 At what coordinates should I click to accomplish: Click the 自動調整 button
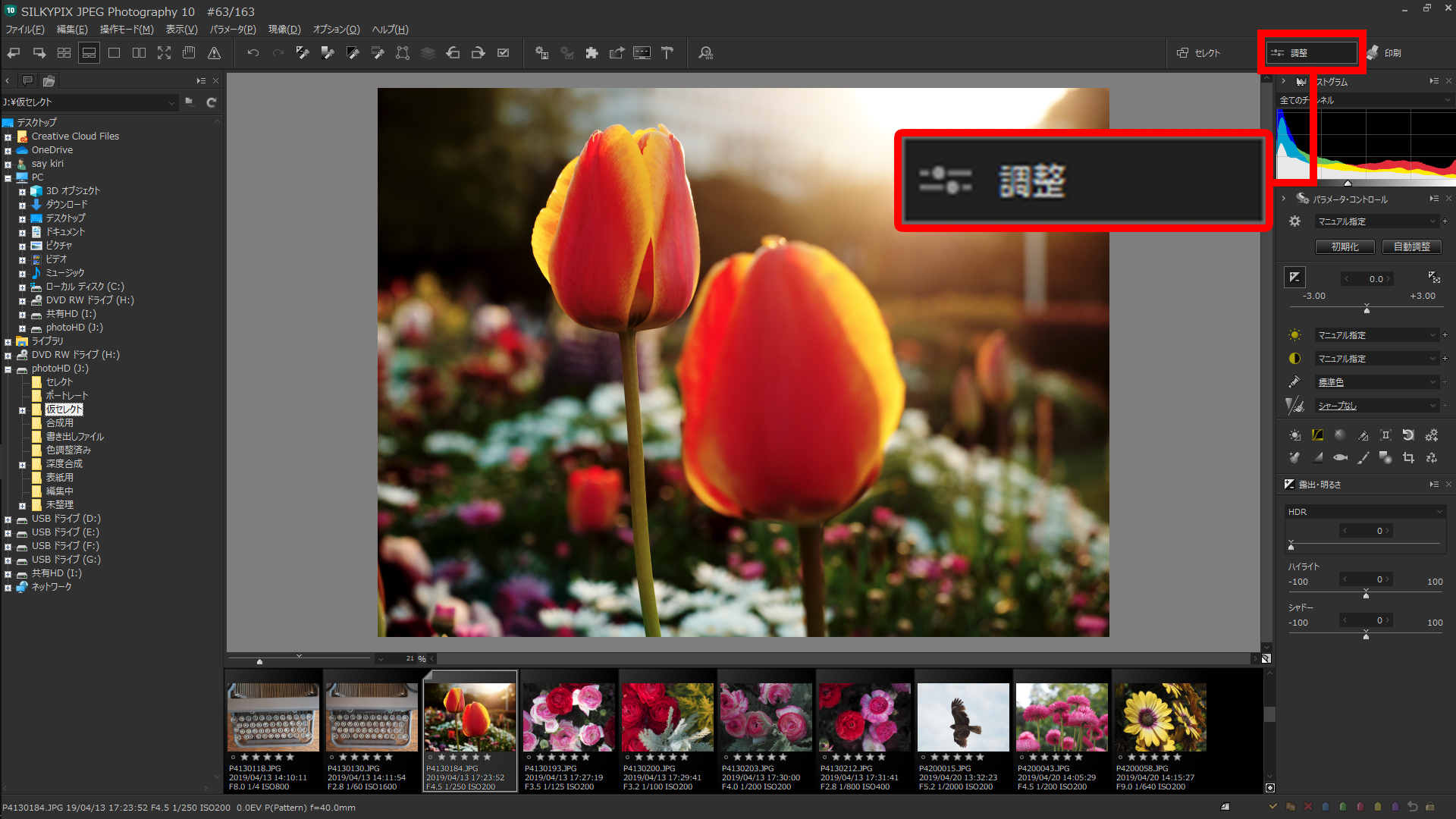point(1411,246)
